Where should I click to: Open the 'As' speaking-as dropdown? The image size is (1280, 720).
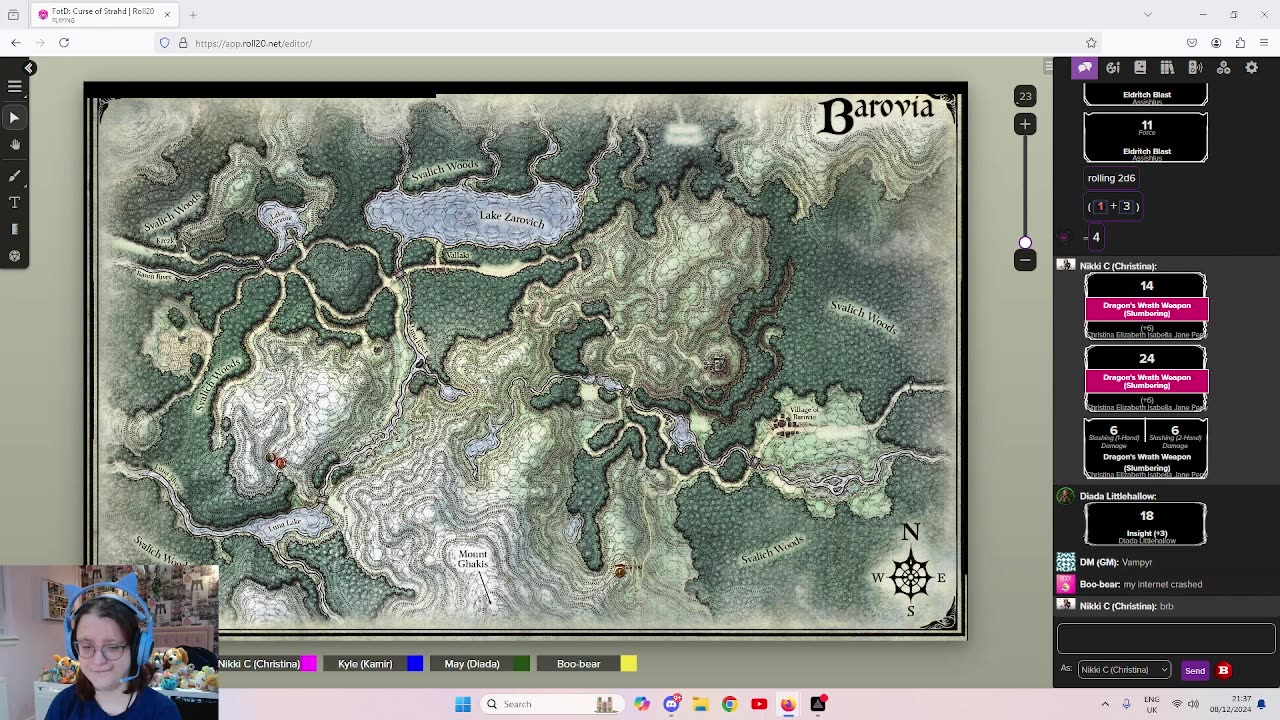1124,670
